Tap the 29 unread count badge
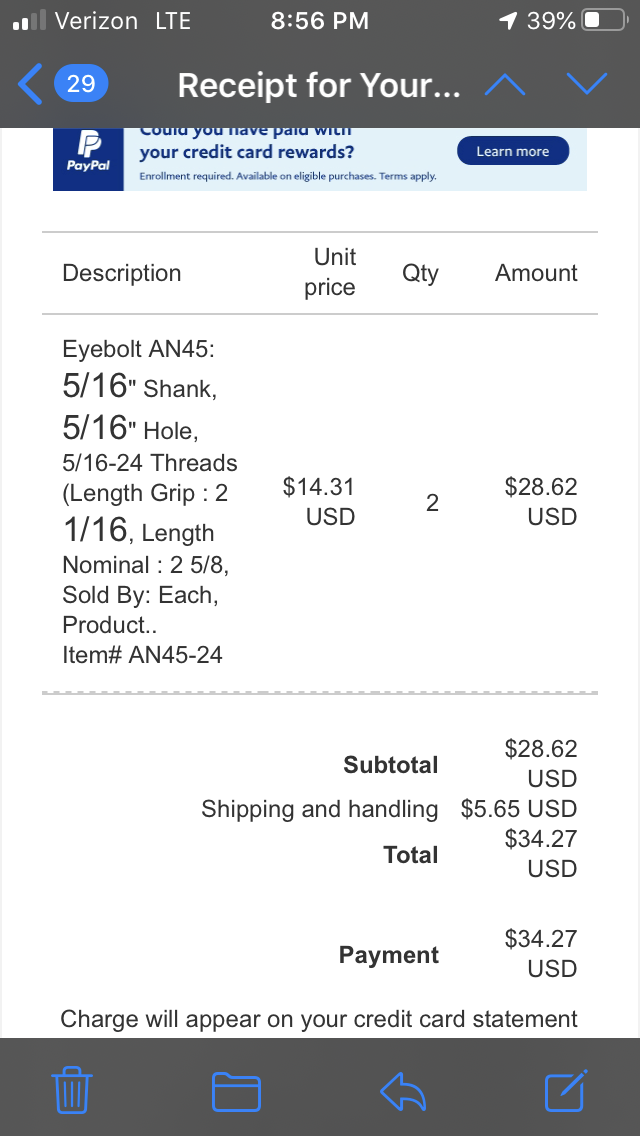This screenshot has width=640, height=1136. tap(81, 84)
